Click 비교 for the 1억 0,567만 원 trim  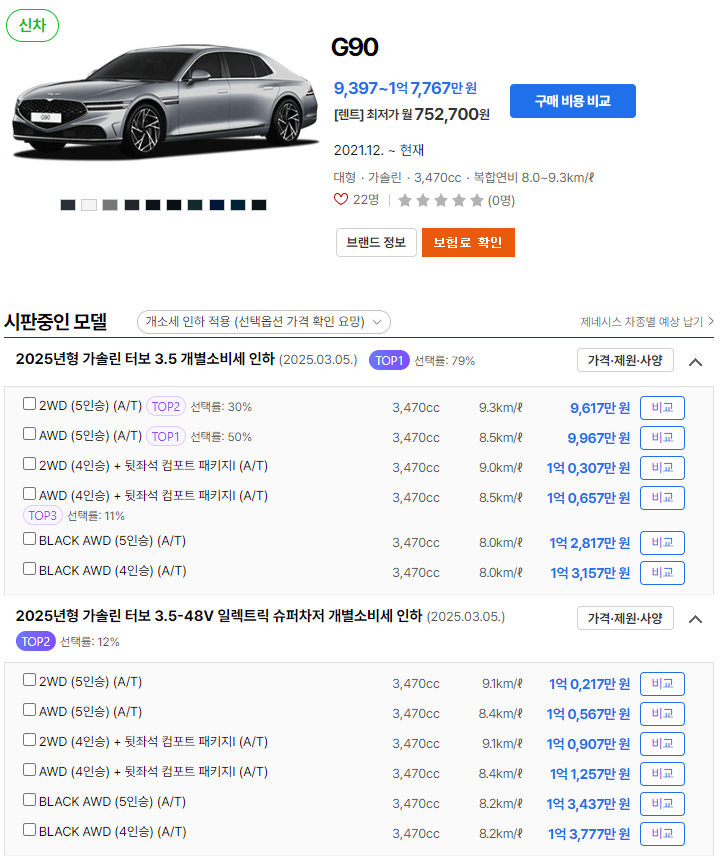[662, 714]
